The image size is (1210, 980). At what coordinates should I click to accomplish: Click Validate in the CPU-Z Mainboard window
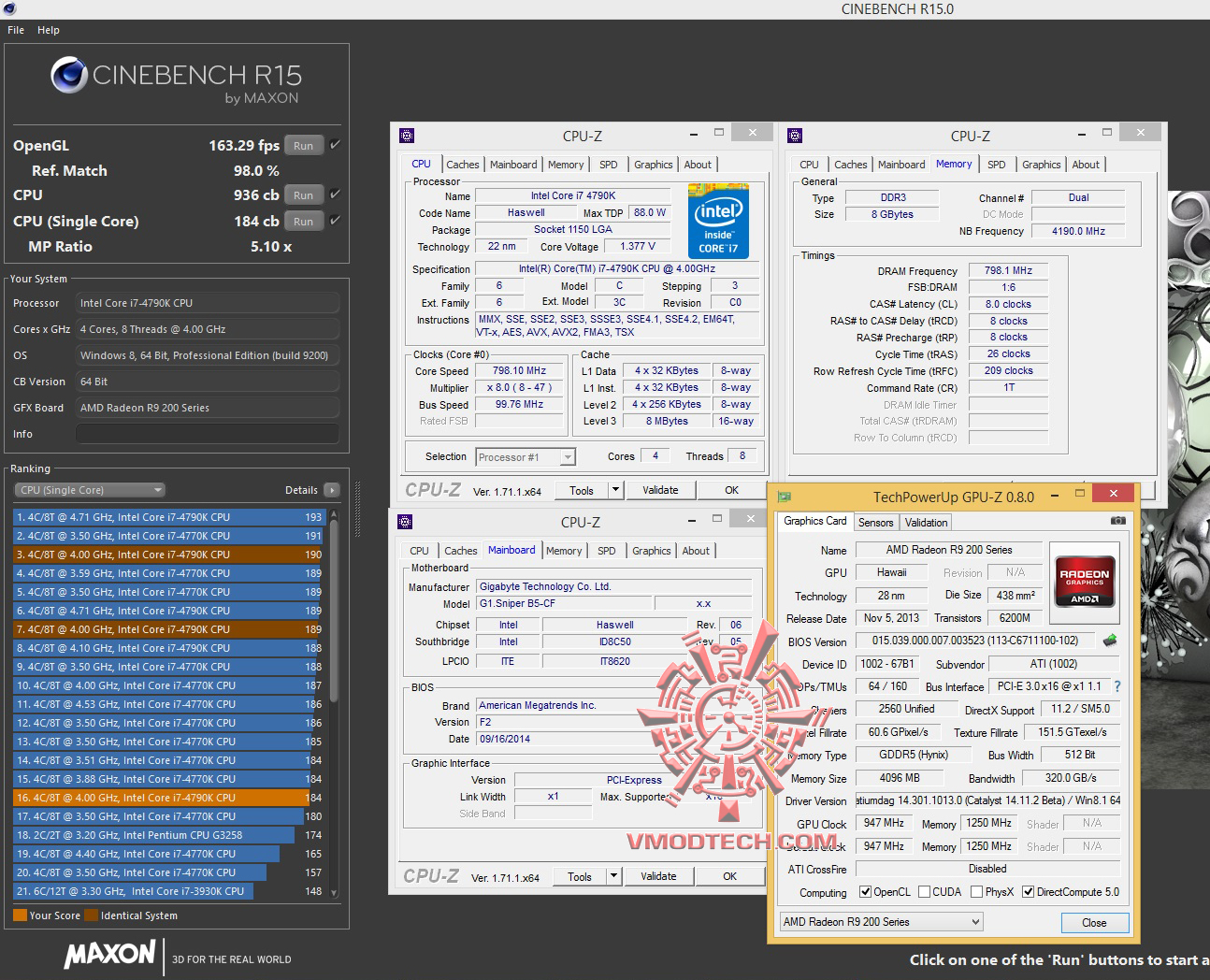click(658, 876)
